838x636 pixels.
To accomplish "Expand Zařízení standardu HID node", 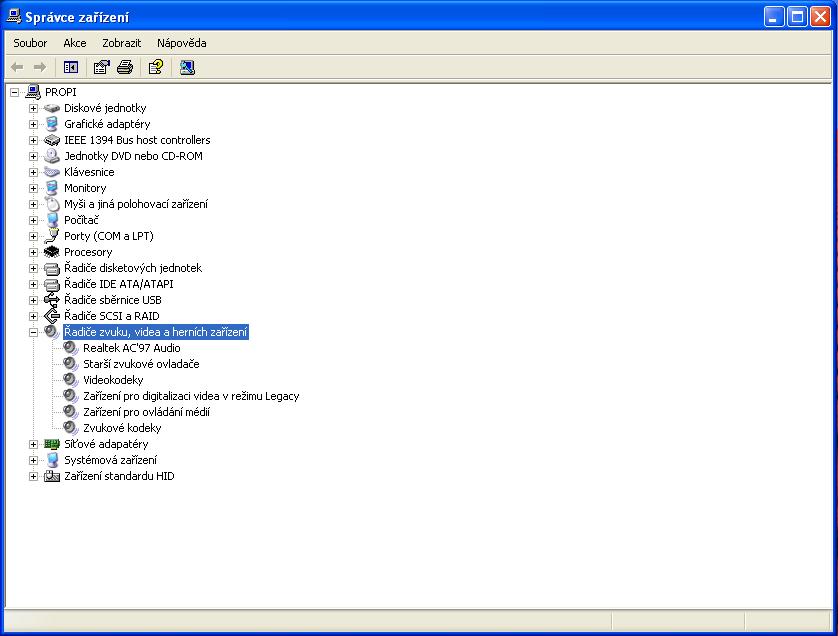I will click(33, 476).
